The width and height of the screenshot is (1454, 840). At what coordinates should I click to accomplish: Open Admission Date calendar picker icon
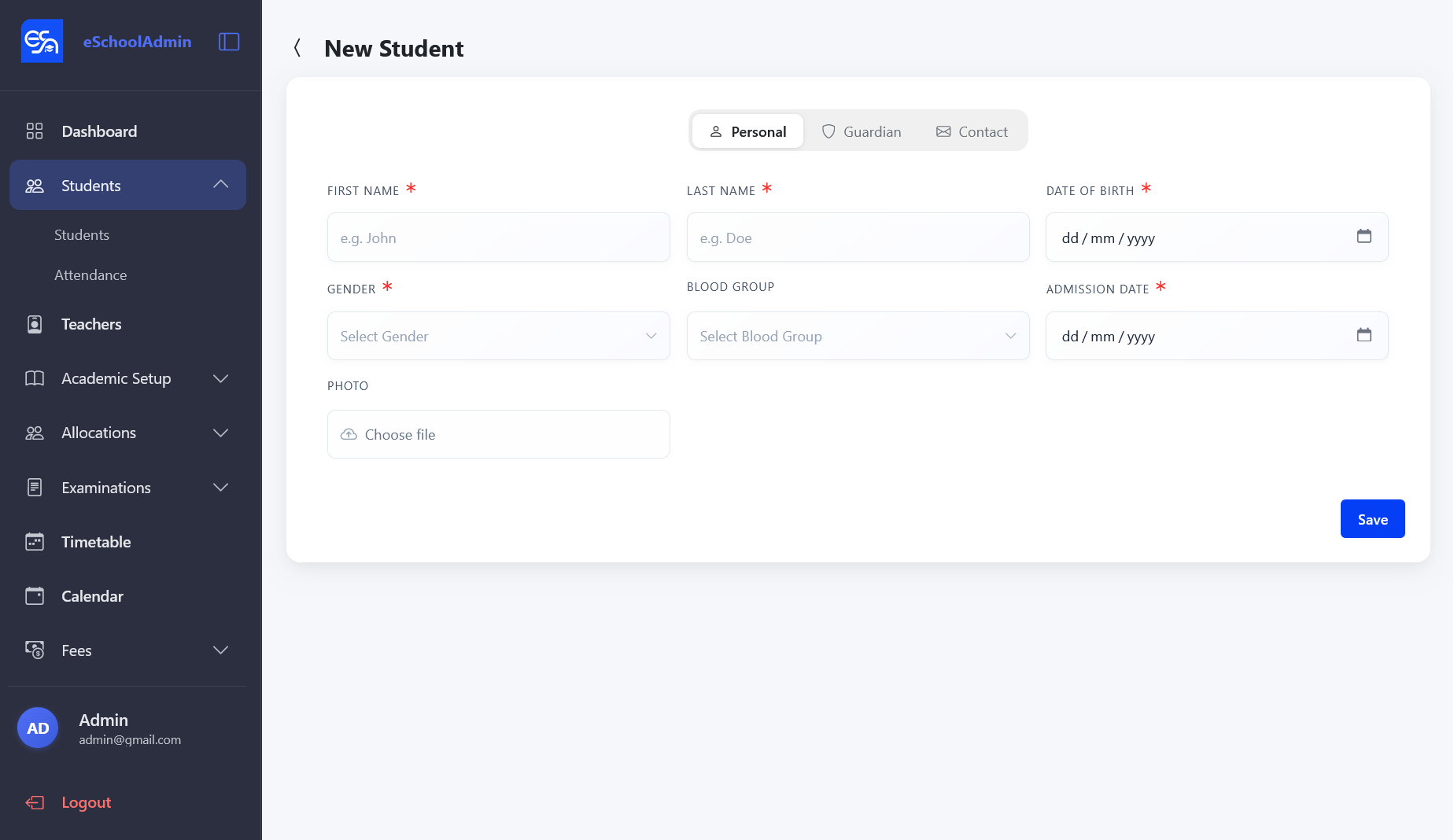coord(1364,335)
